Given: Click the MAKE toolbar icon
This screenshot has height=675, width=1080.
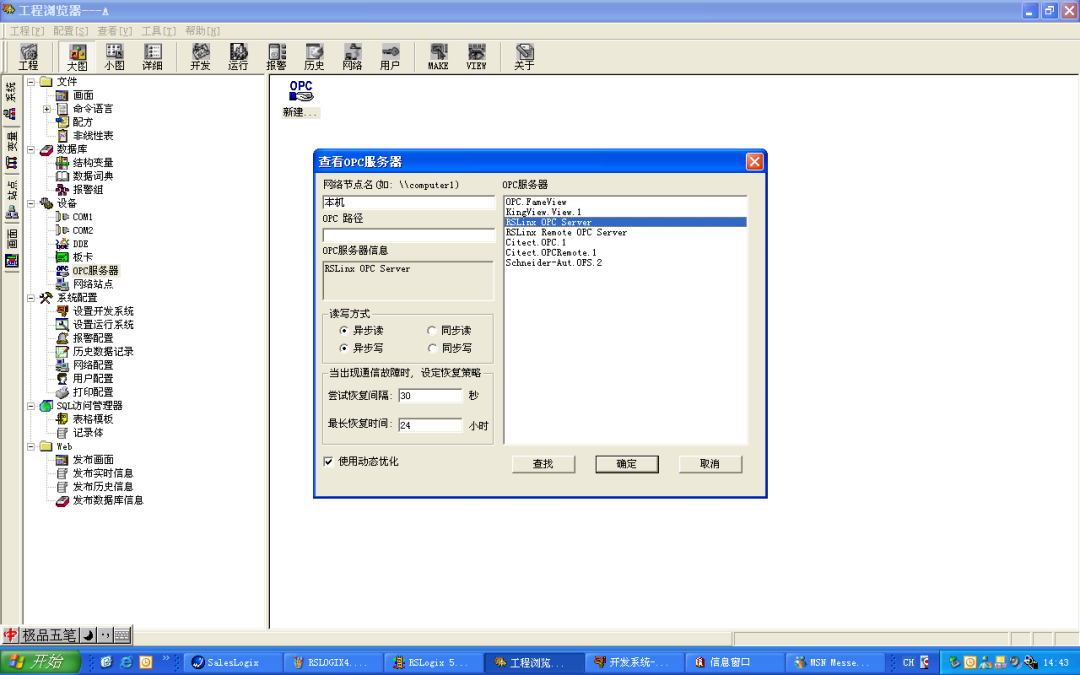Looking at the screenshot, I should (x=438, y=56).
